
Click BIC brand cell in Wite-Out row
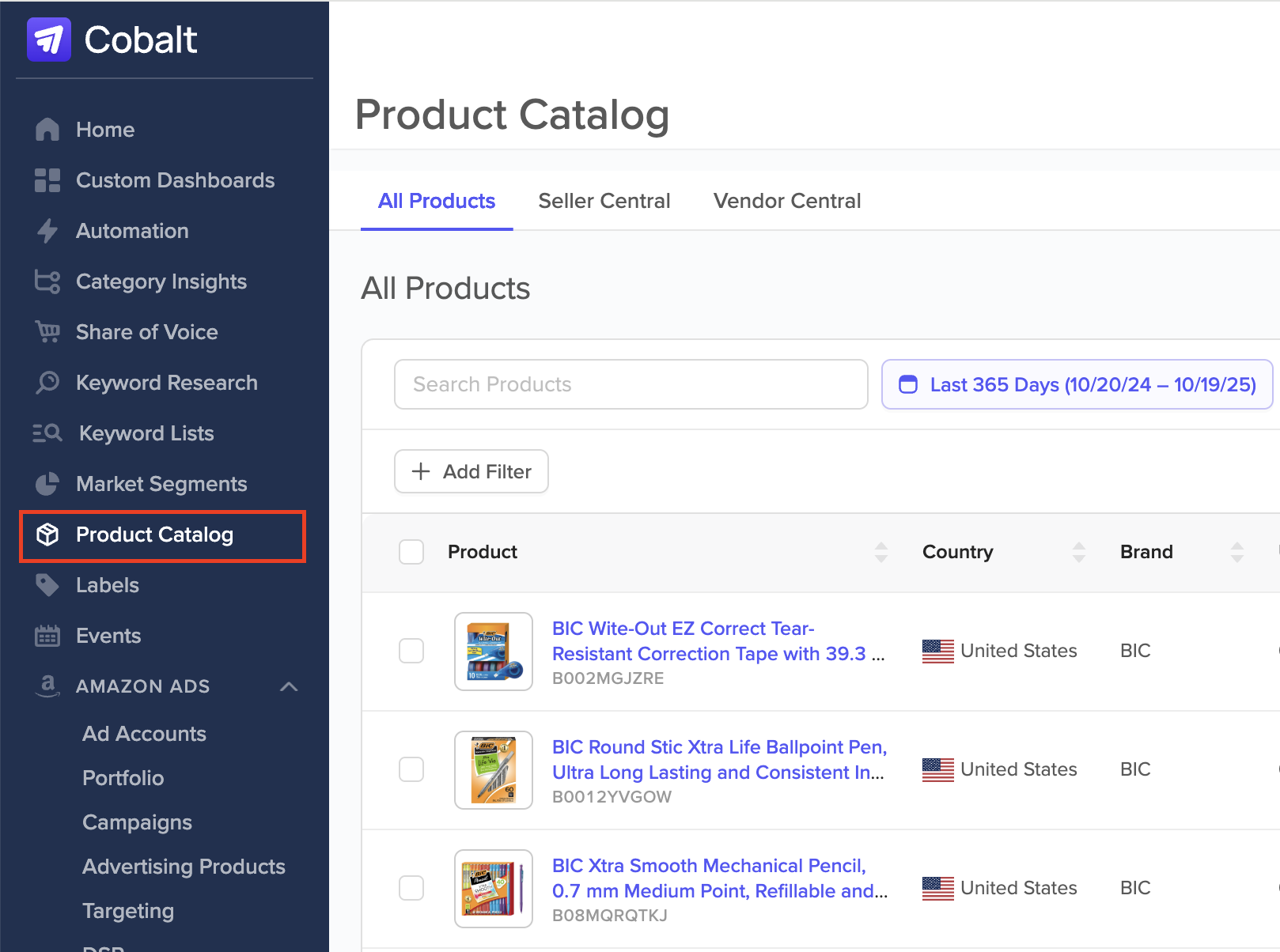coord(1135,651)
